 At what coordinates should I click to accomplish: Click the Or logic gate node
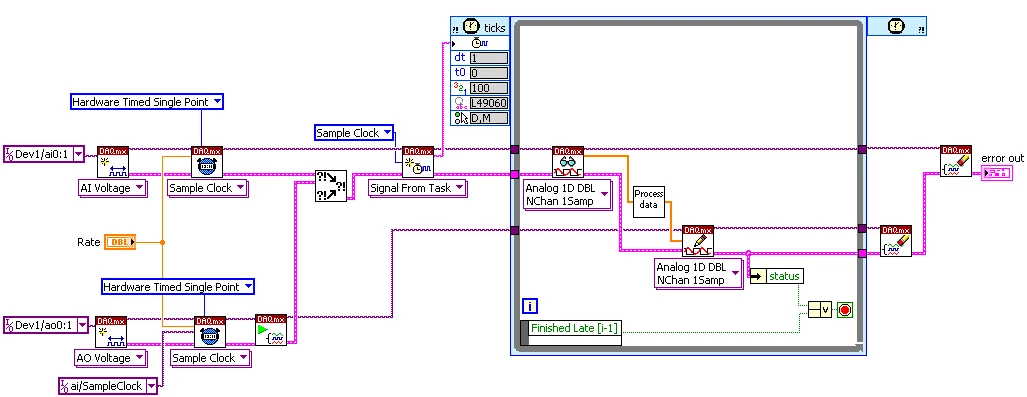[x=819, y=309]
